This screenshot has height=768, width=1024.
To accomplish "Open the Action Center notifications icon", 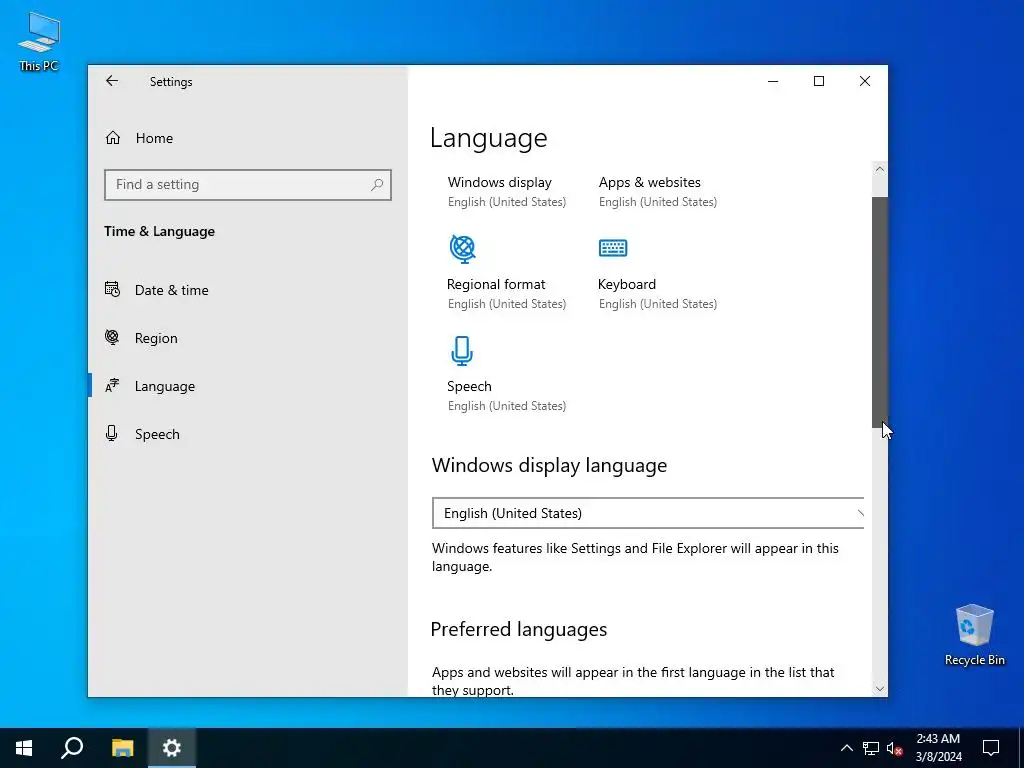I will point(991,748).
